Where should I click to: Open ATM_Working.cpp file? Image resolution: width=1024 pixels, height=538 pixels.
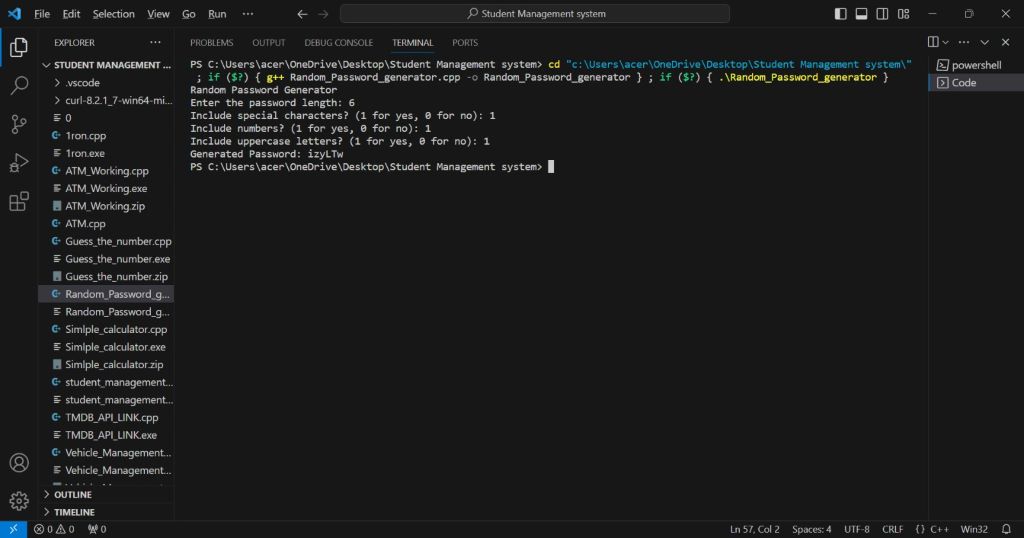(x=108, y=171)
